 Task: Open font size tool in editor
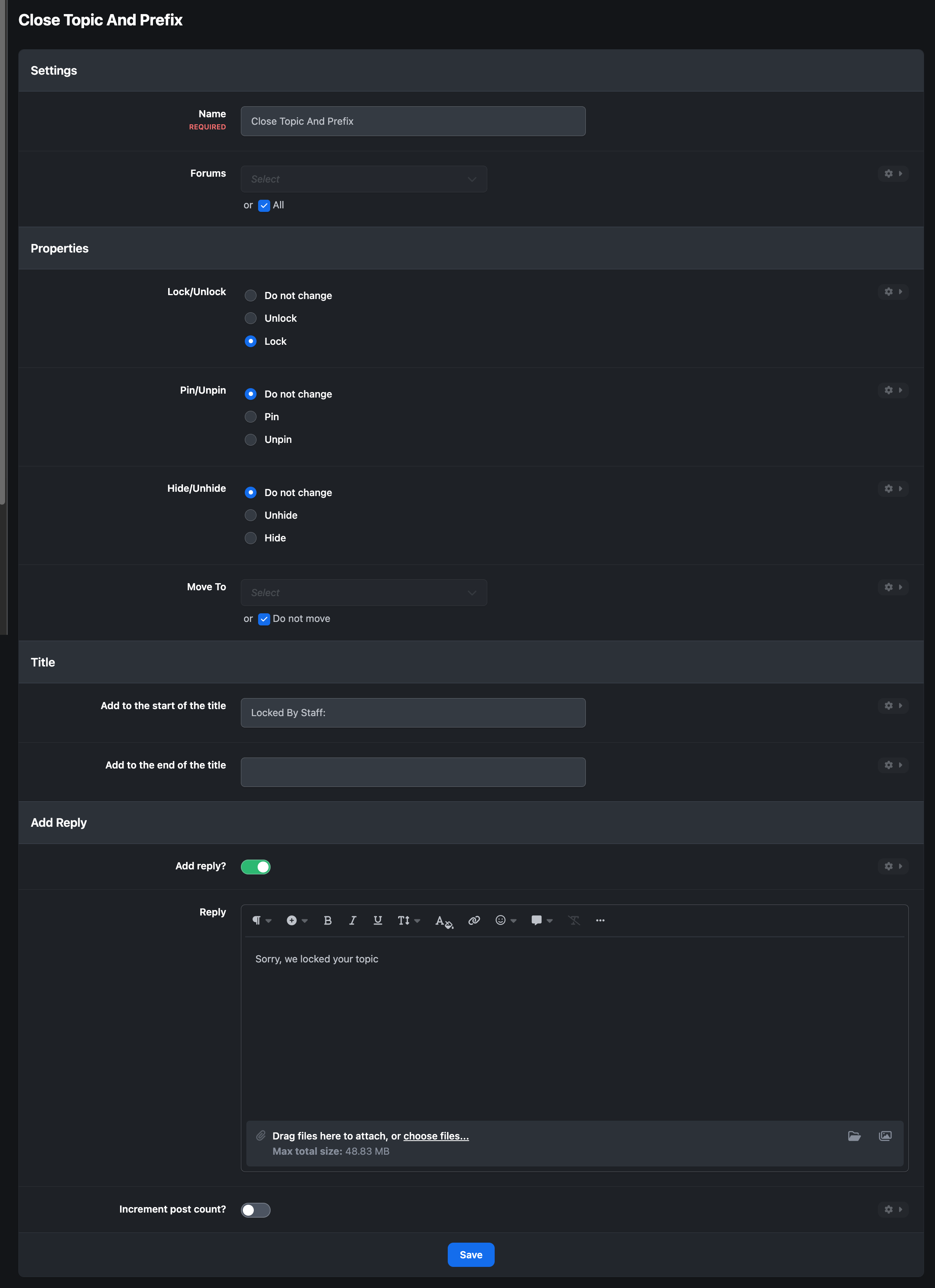coord(408,921)
